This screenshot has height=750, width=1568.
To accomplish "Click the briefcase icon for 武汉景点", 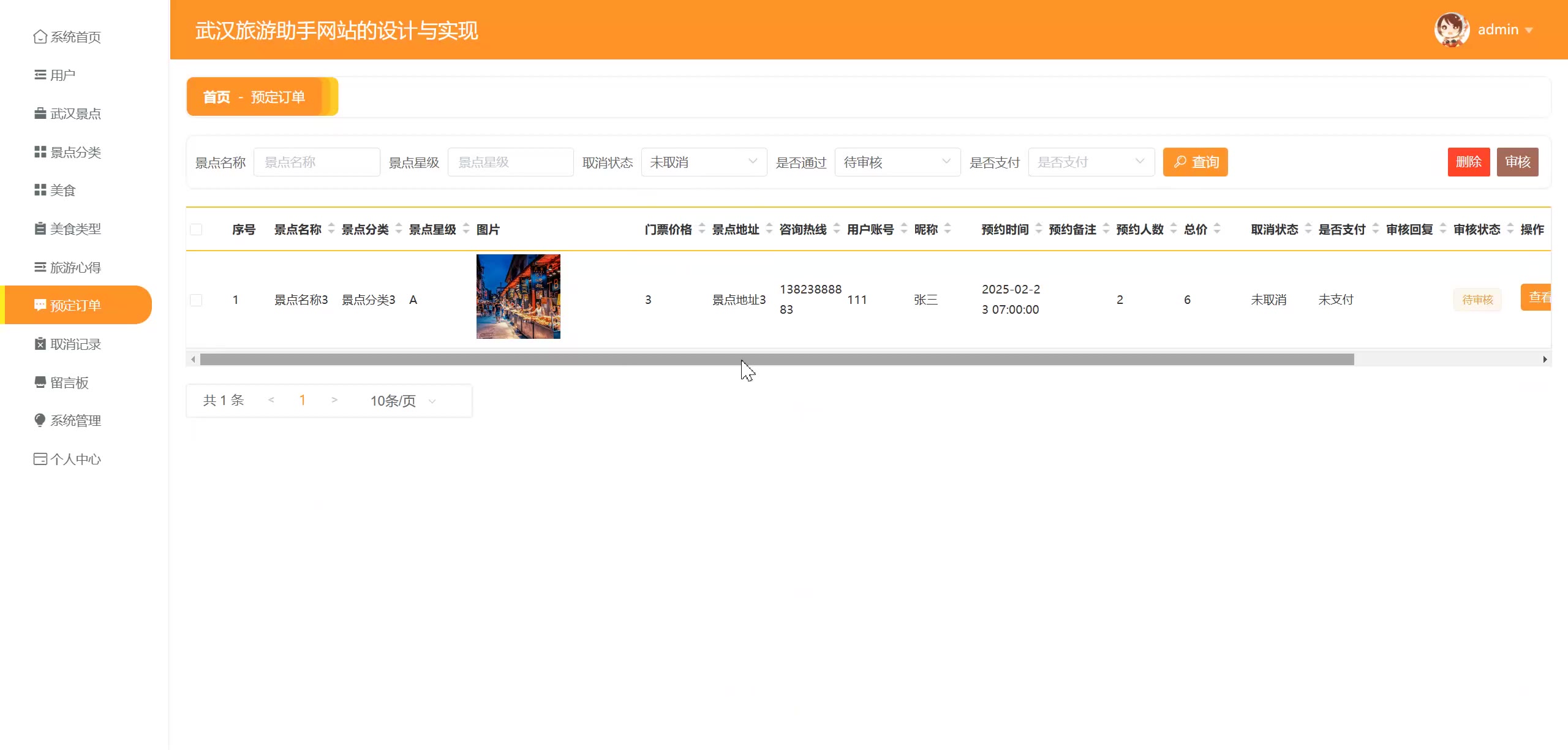I will coord(40,113).
